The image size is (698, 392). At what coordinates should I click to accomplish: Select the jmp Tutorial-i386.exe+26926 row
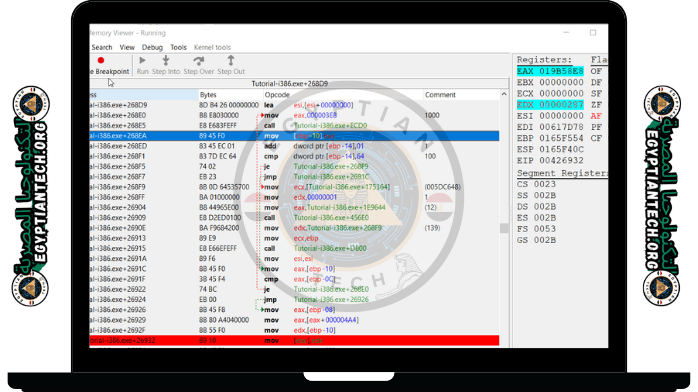pos(294,299)
